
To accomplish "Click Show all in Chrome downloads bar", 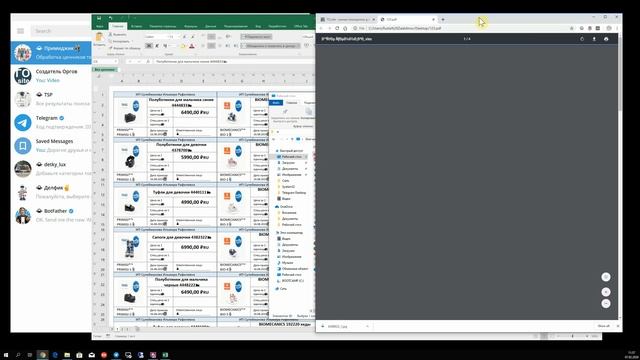I will click(603, 326).
